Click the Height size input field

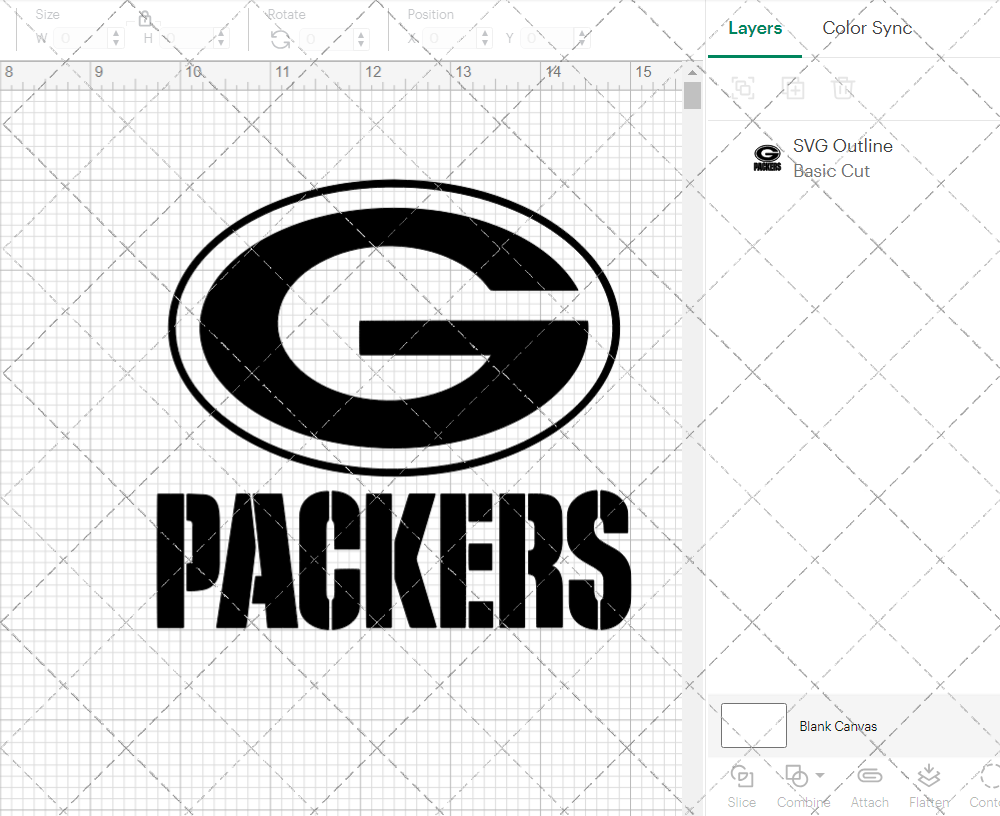coord(186,39)
